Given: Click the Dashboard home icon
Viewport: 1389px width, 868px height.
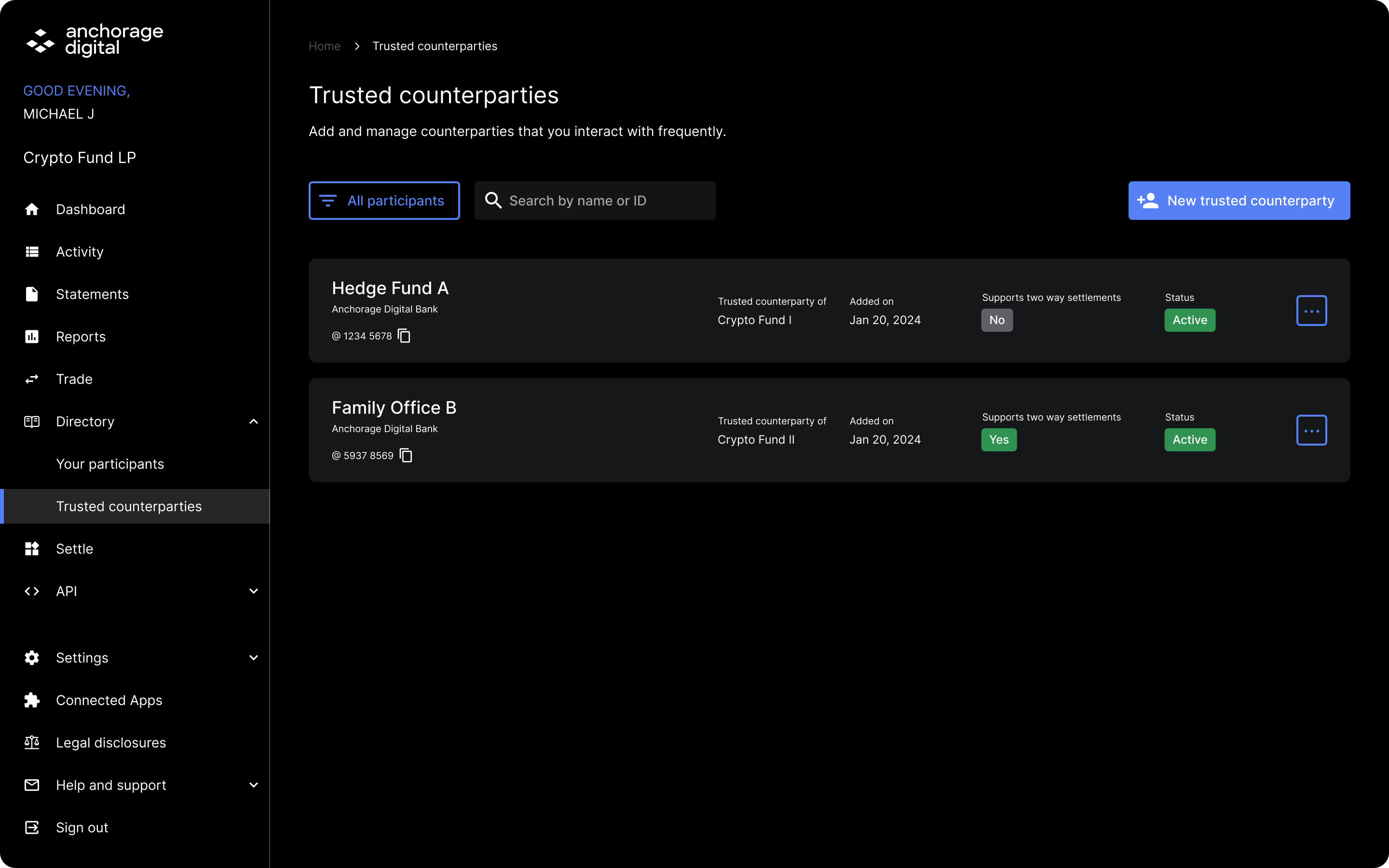Looking at the screenshot, I should (x=32, y=210).
